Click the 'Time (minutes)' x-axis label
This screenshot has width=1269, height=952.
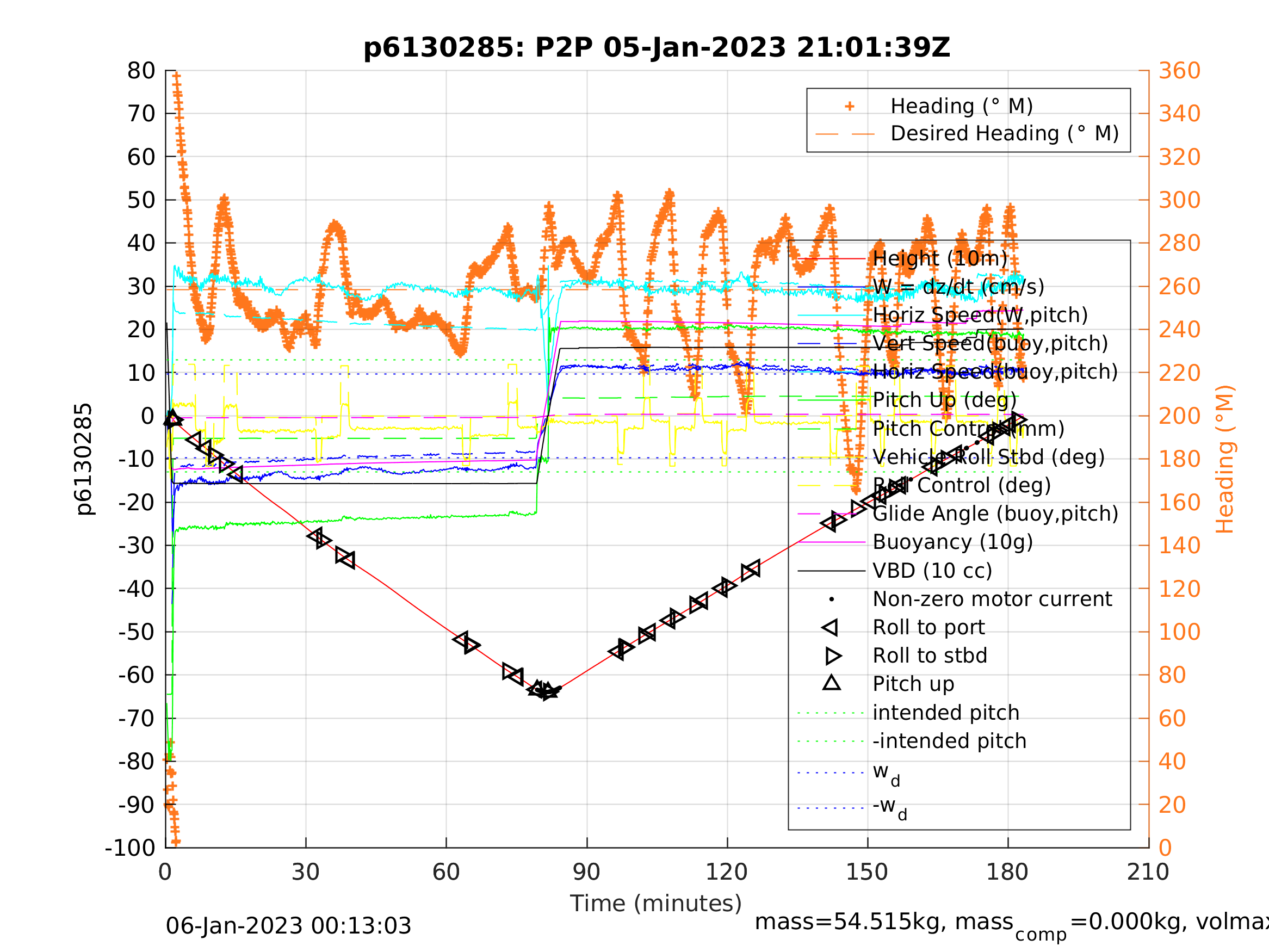pyautogui.click(x=656, y=903)
